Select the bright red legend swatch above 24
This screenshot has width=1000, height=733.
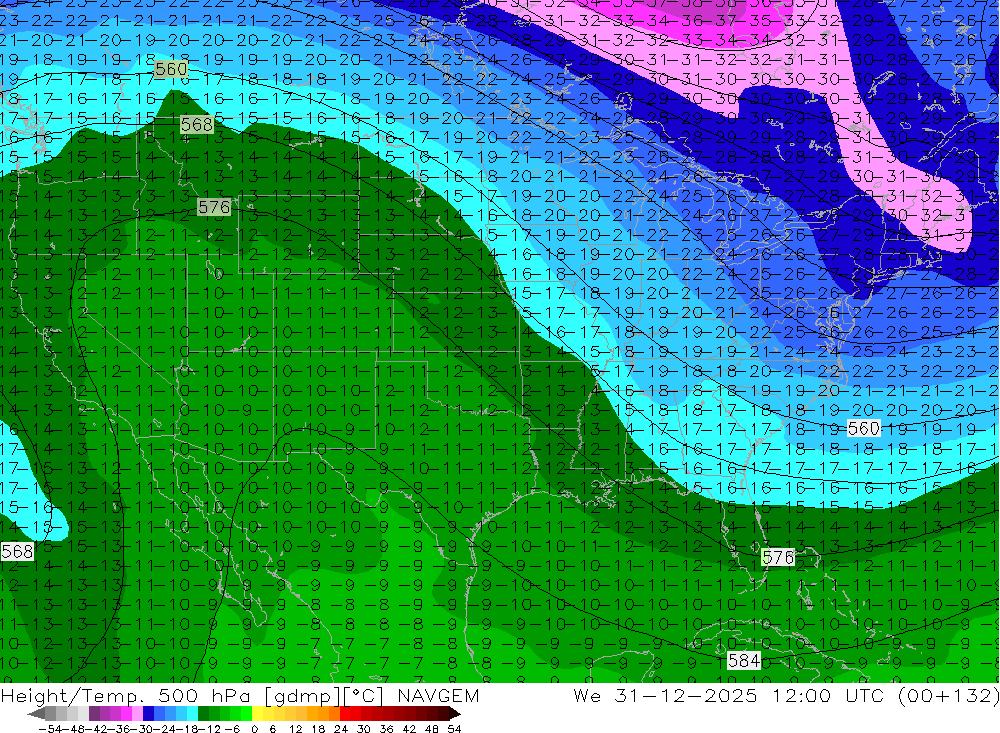345,713
